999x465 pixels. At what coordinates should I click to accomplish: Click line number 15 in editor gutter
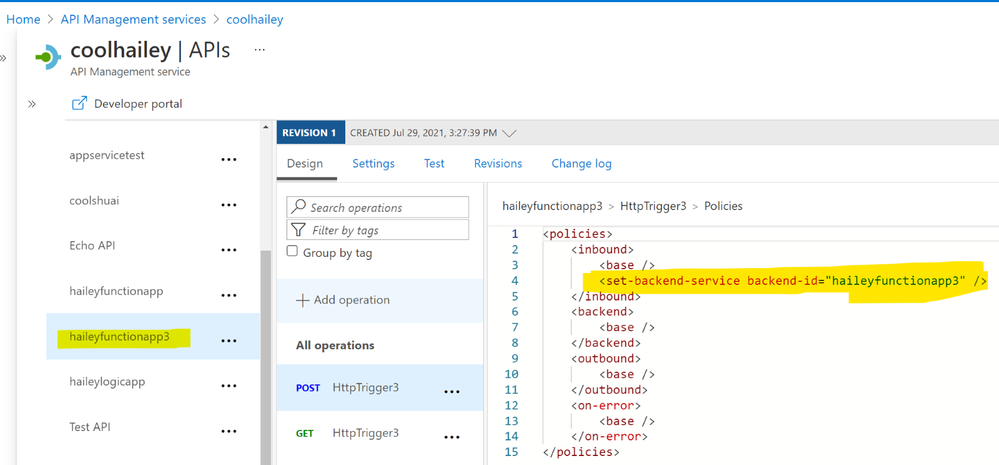512,452
